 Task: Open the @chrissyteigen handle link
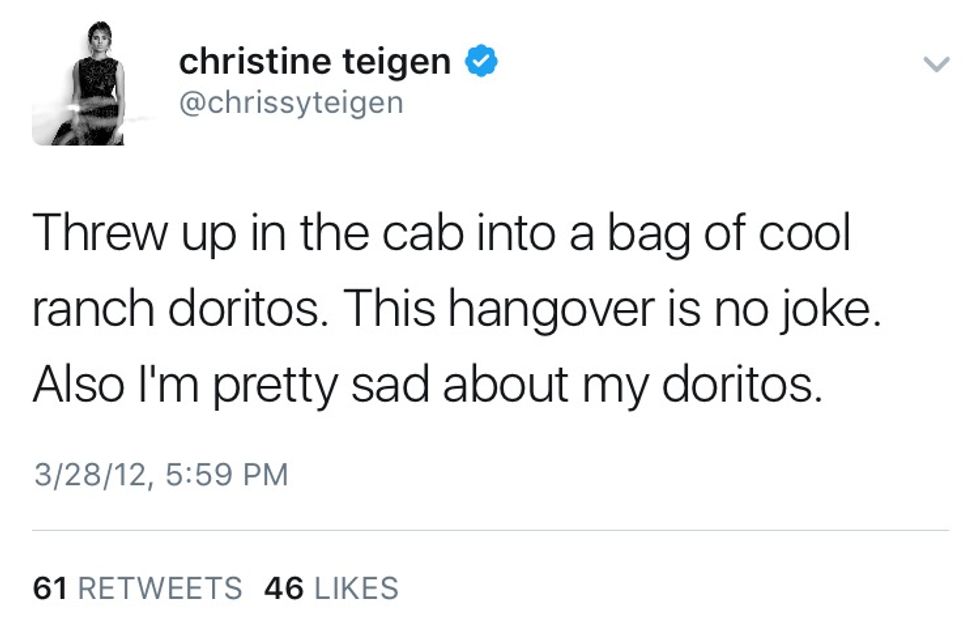click(x=290, y=102)
